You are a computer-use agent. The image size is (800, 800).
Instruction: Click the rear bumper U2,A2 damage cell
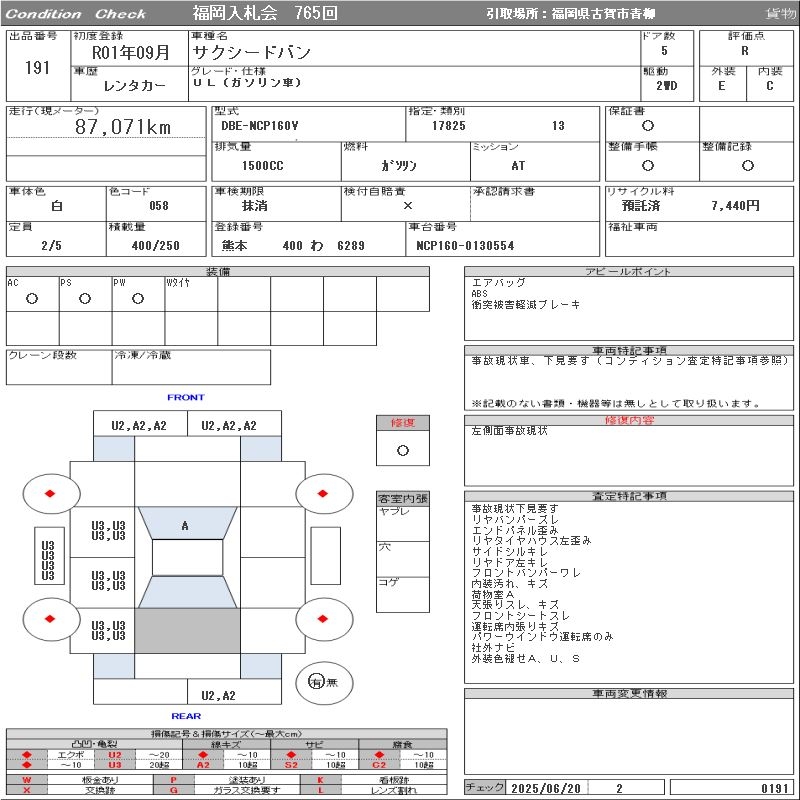[218, 696]
